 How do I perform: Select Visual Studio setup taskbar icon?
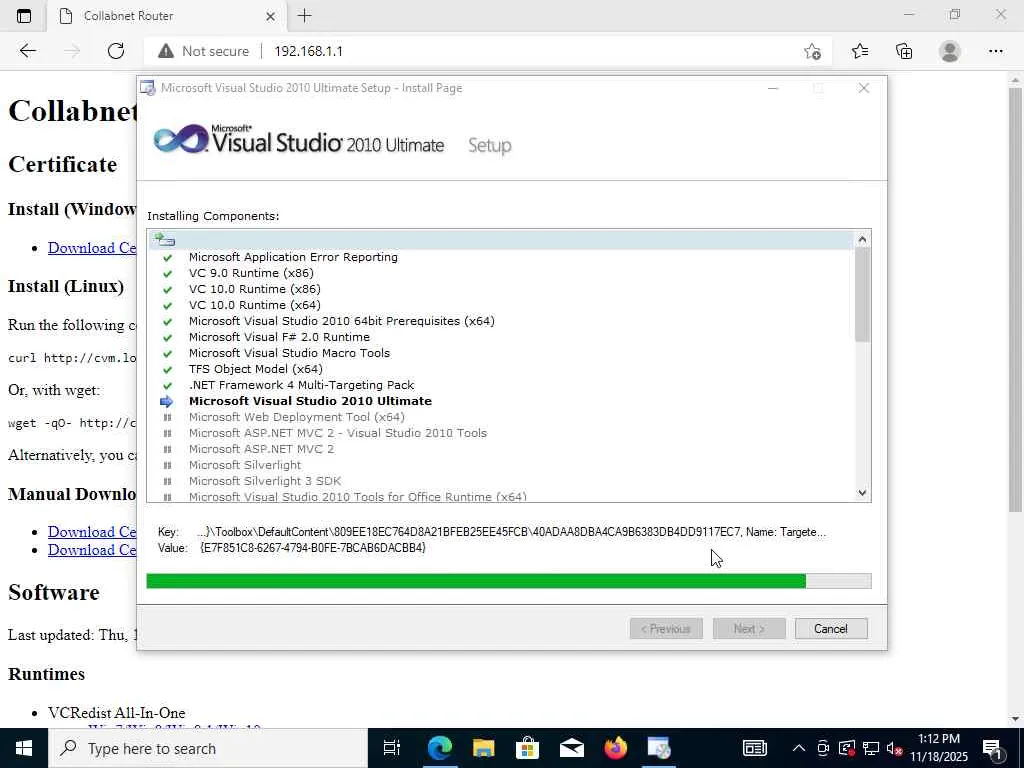[x=659, y=748]
